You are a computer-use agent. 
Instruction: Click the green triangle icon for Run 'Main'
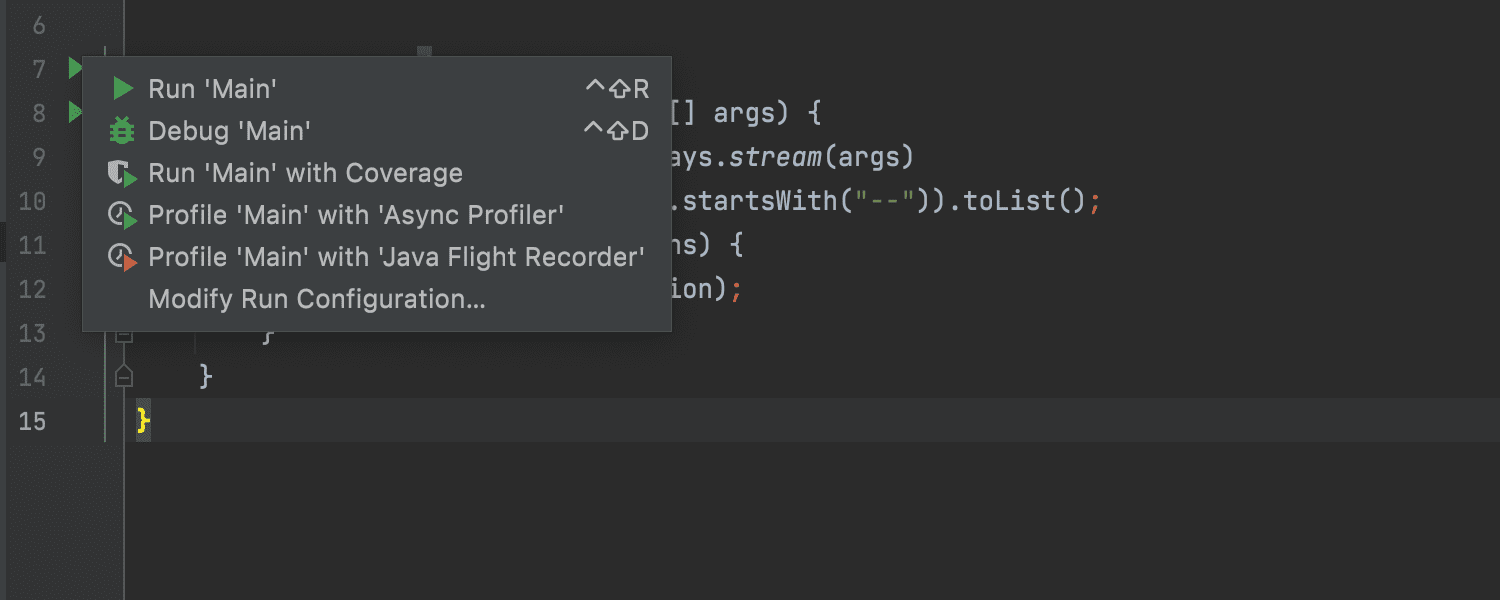pyautogui.click(x=123, y=88)
